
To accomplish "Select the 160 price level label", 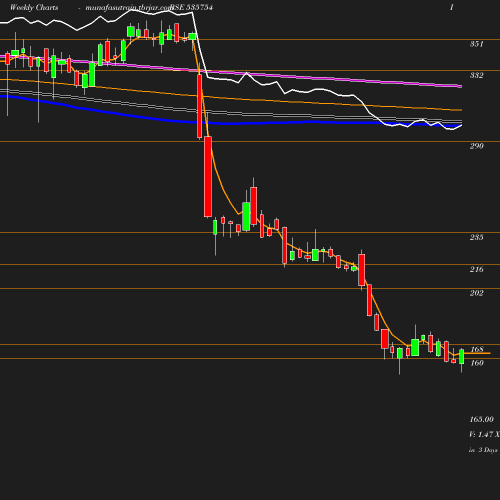I will click(477, 363).
